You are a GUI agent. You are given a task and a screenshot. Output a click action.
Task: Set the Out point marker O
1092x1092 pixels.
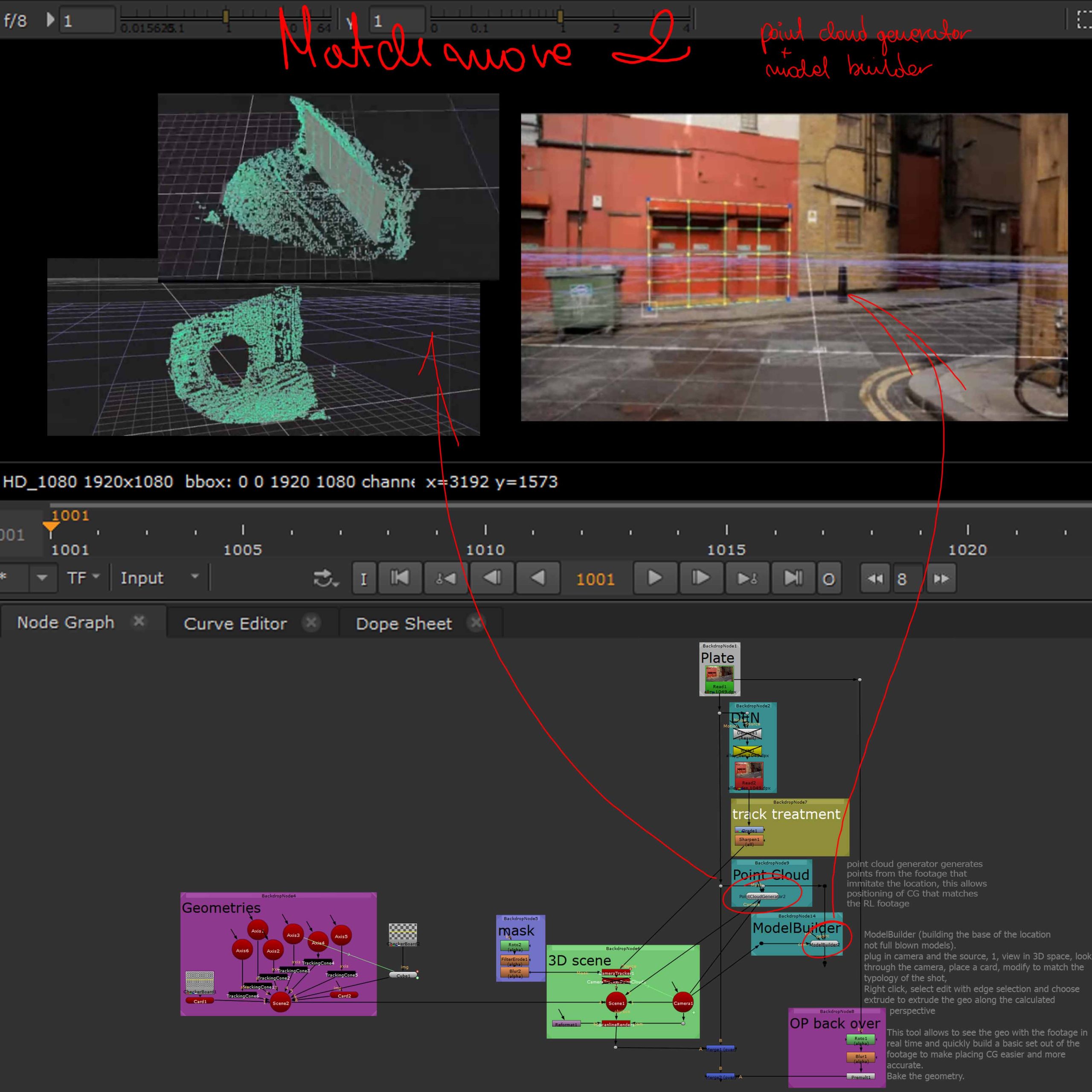pyautogui.click(x=829, y=578)
